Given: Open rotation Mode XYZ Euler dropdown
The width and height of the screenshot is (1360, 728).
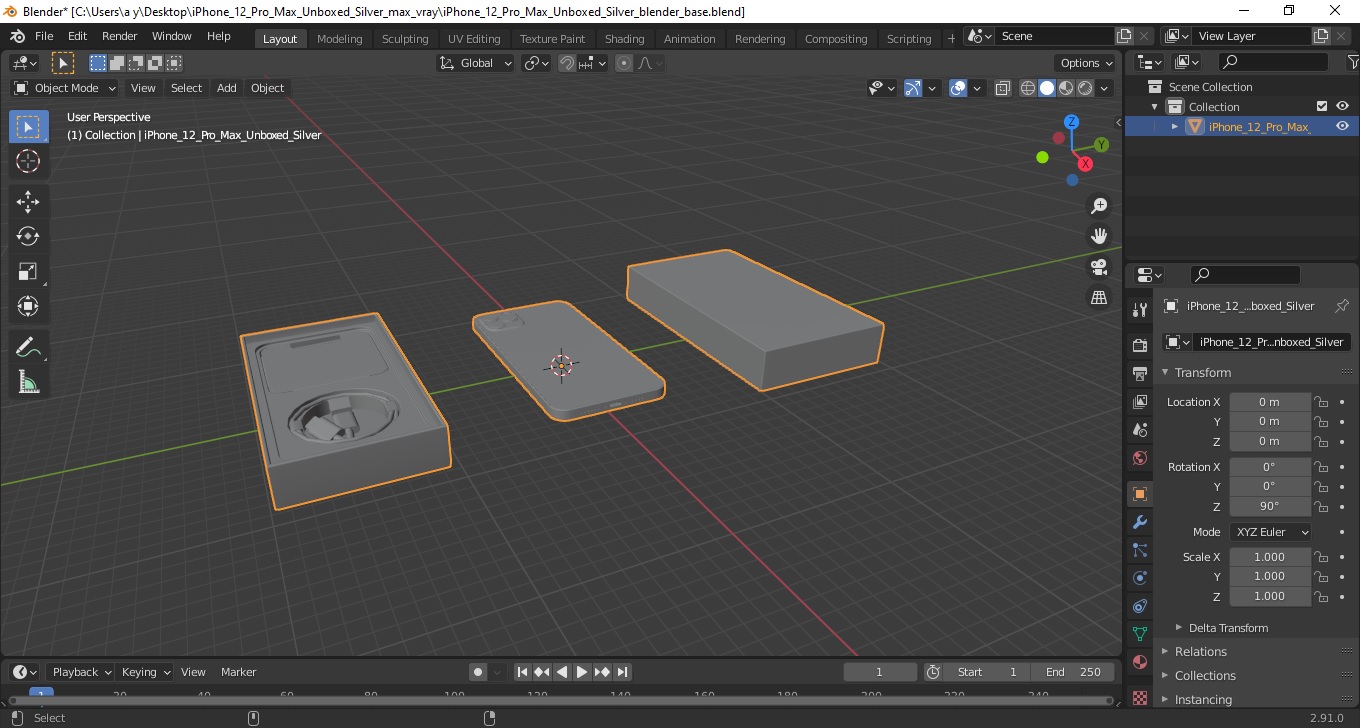Looking at the screenshot, I should [x=1270, y=532].
